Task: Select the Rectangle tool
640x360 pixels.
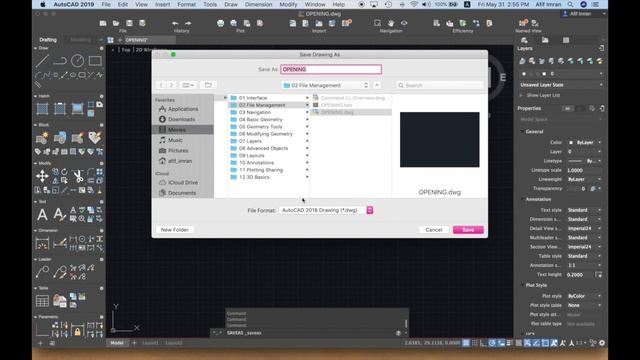Action: [95, 61]
